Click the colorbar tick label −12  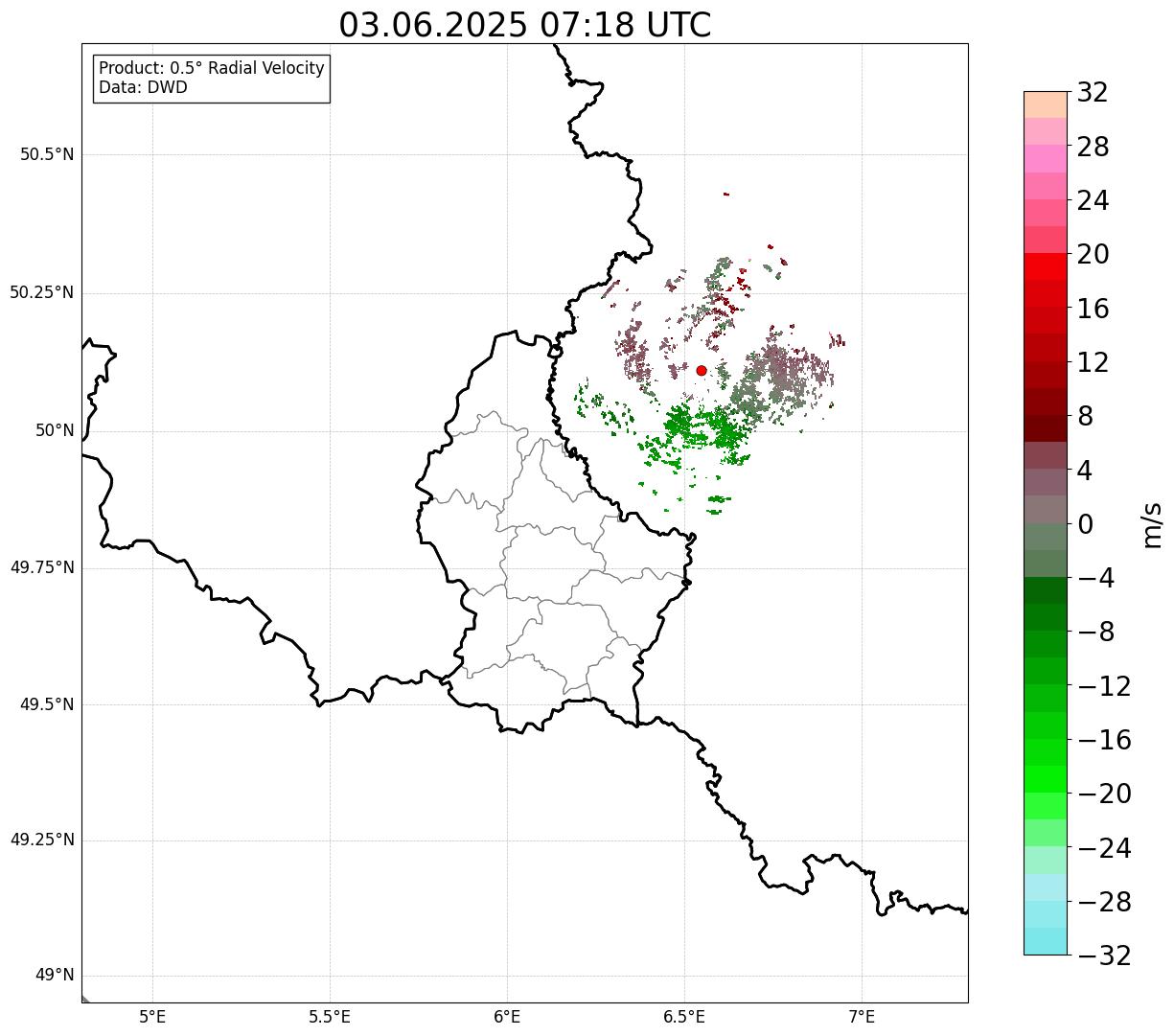point(1104,685)
